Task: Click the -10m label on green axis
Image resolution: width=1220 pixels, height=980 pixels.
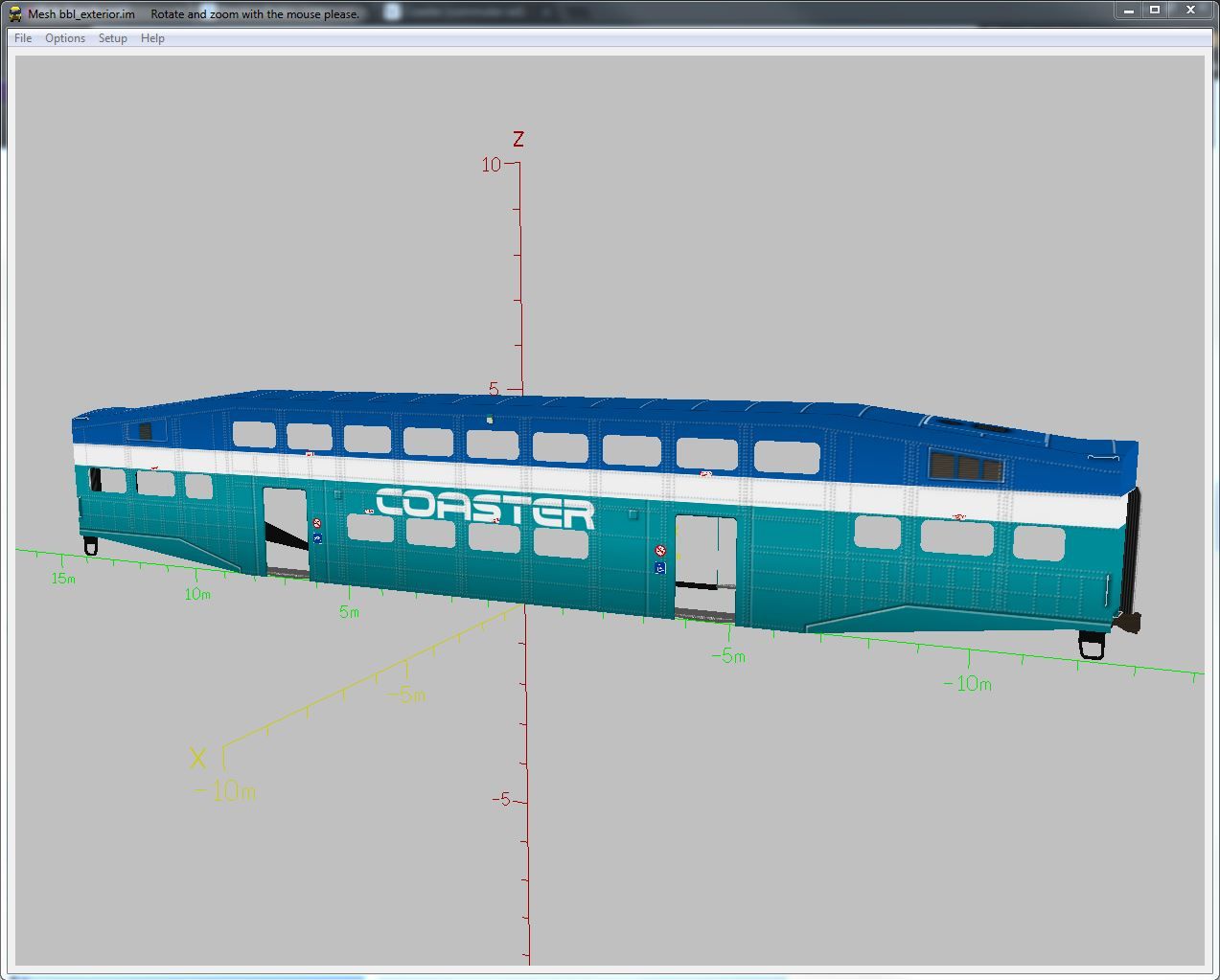Action: pyautogui.click(x=967, y=684)
